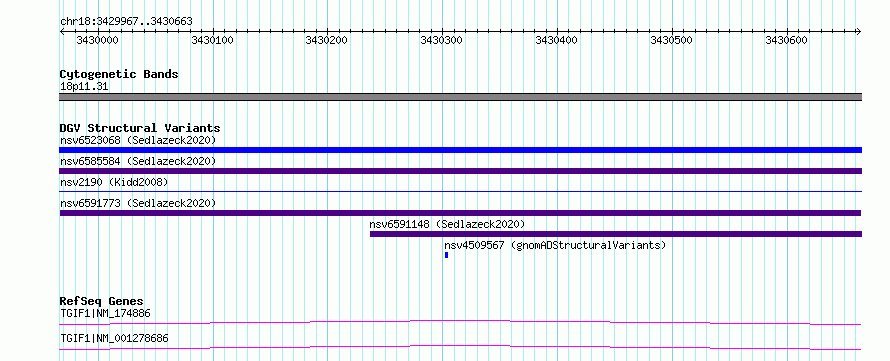This screenshot has width=890, height=361.
Task: Open the DGV Structural Variants track title
Action: pyautogui.click(x=140, y=128)
